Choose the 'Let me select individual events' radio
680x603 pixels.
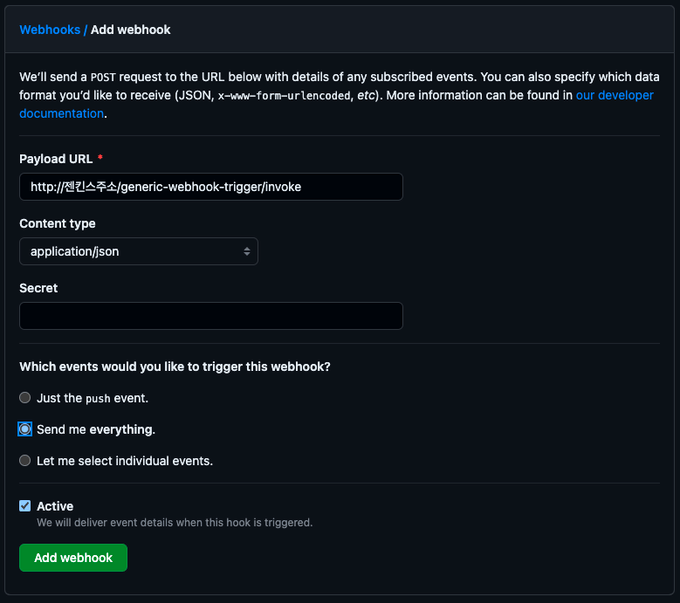click(x=25, y=461)
